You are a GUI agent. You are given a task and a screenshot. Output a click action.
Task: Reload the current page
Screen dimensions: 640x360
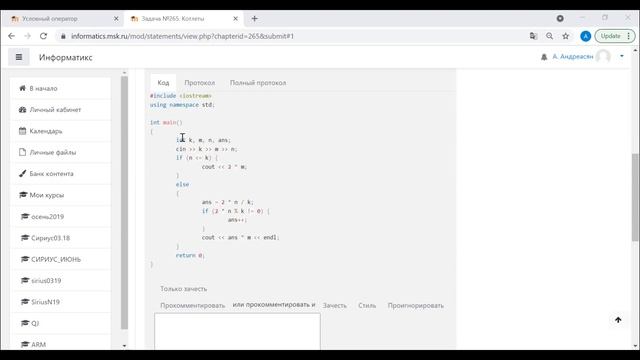[x=43, y=36]
